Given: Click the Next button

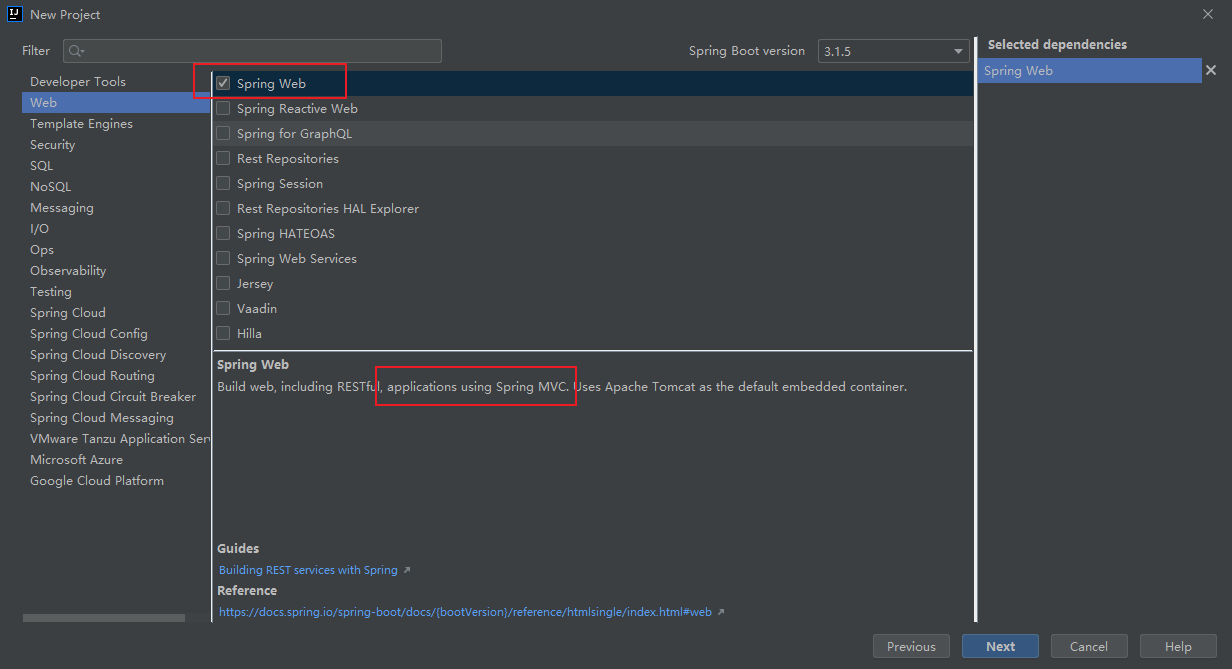Looking at the screenshot, I should pyautogui.click(x=1000, y=646).
